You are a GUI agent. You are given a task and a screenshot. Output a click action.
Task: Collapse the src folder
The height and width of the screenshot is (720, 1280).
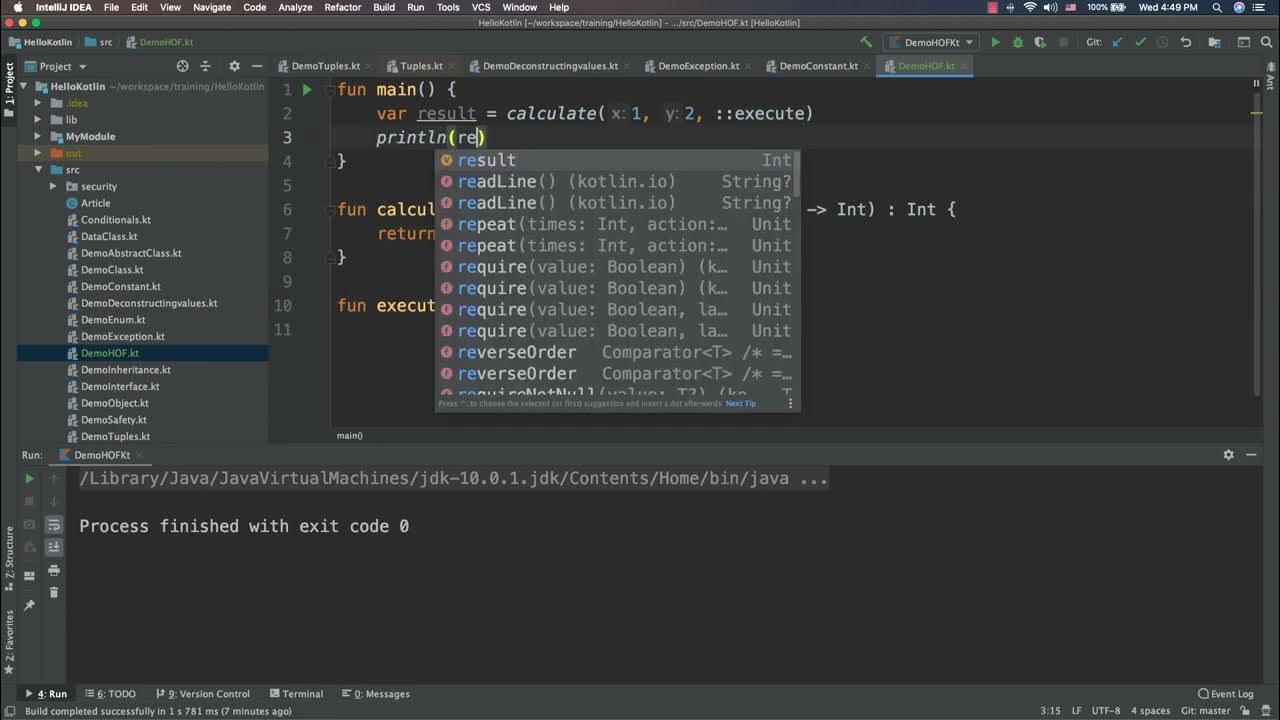pos(38,170)
